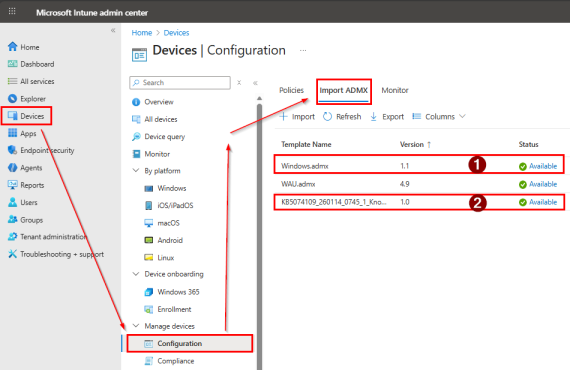Screen dimensions: 570x370
Task: Click Available status for KB5074109 template
Action: point(543,202)
